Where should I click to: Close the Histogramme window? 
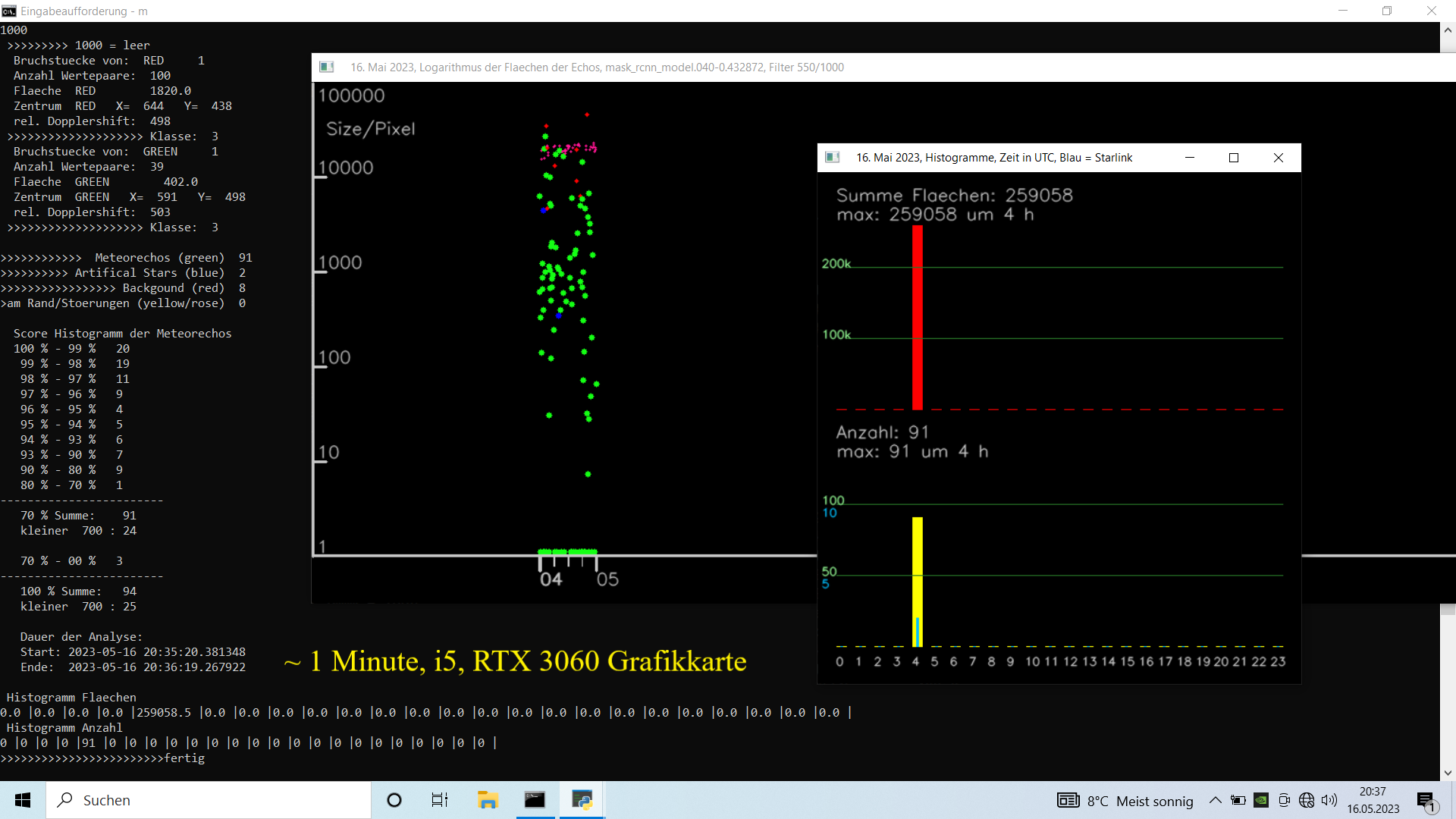(x=1279, y=157)
